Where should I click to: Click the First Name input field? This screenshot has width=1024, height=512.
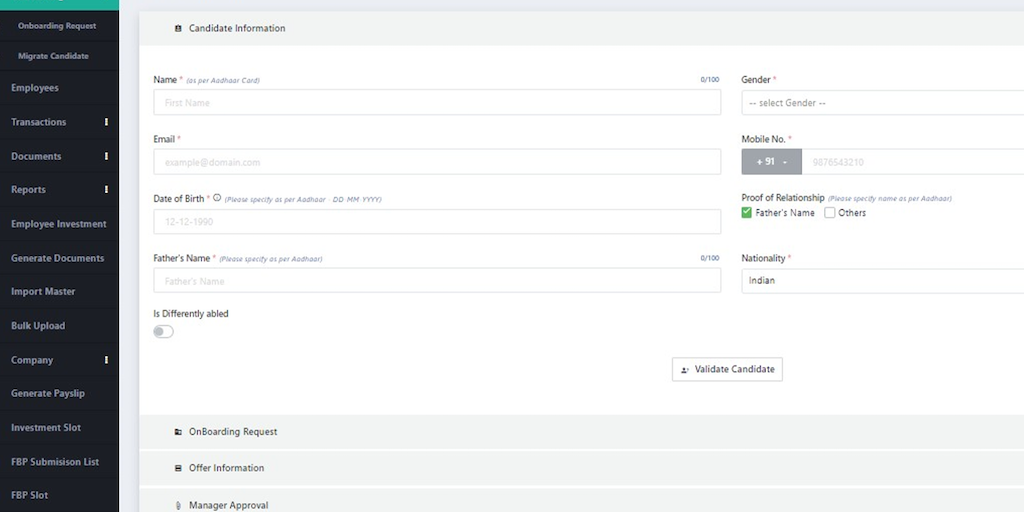[x=436, y=103]
